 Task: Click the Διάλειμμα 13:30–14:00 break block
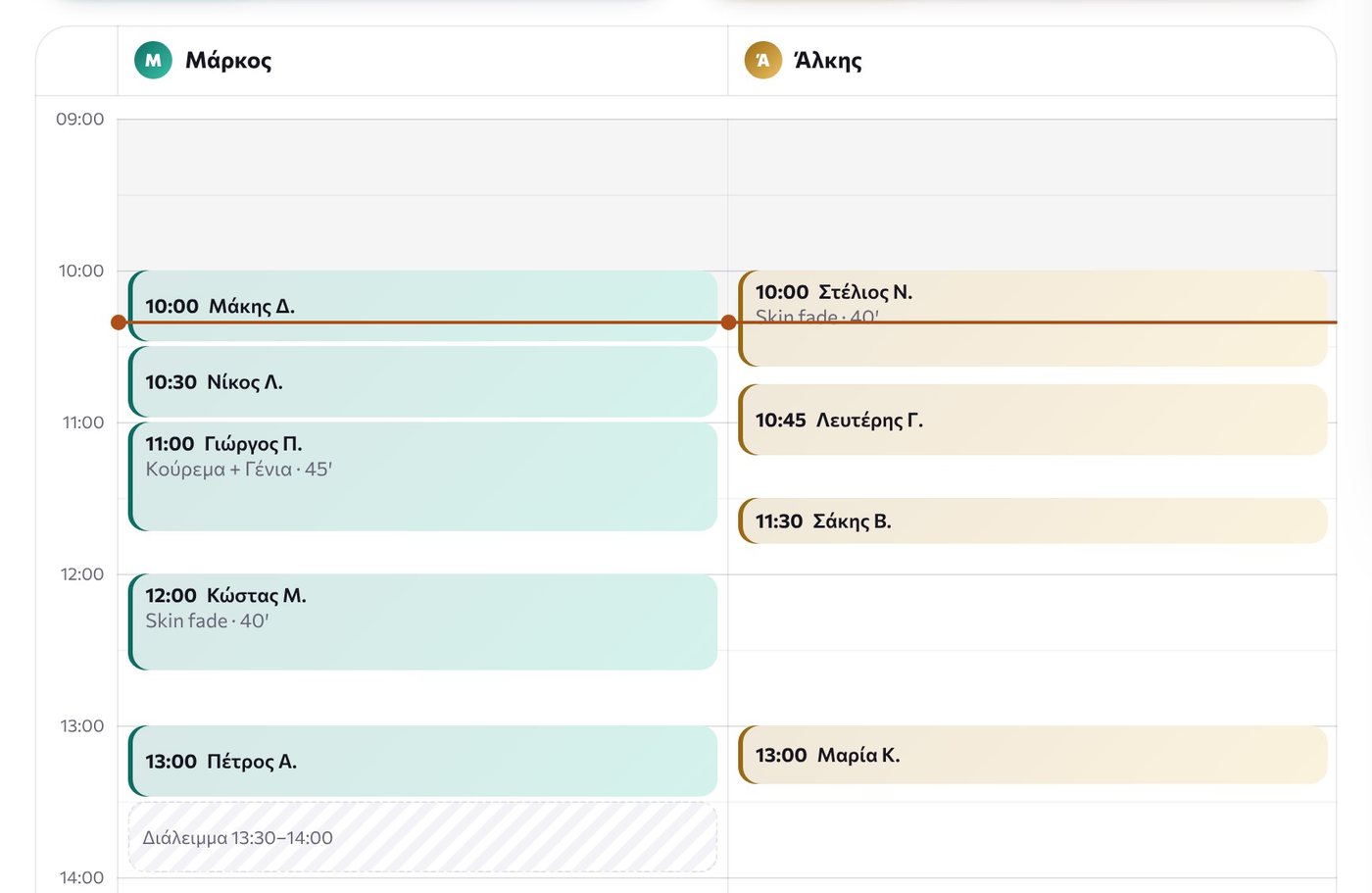423,837
